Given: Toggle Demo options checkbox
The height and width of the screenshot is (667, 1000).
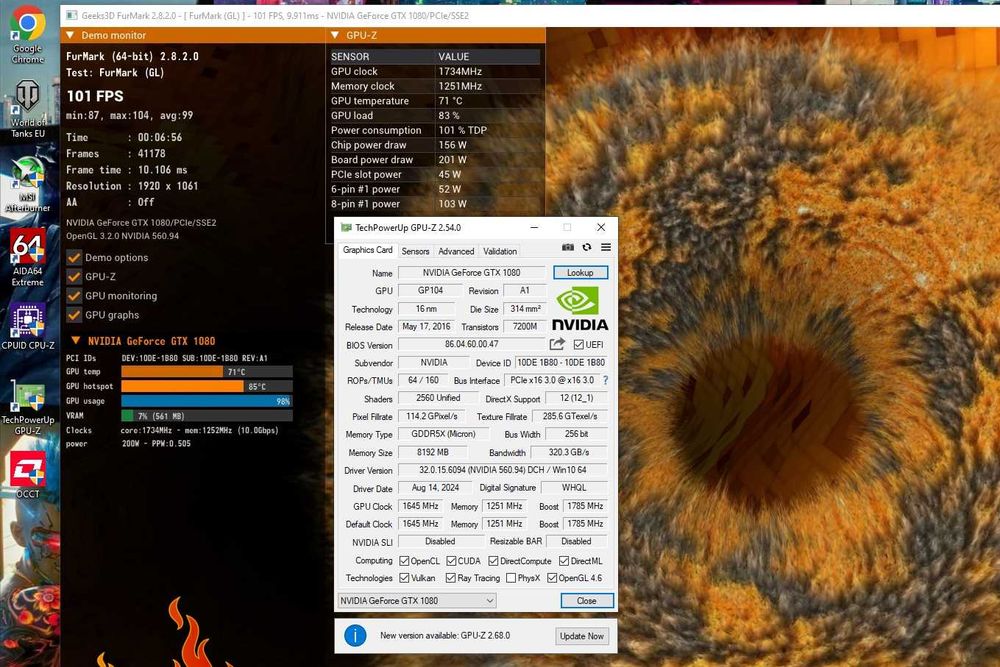Looking at the screenshot, I should click(x=74, y=258).
